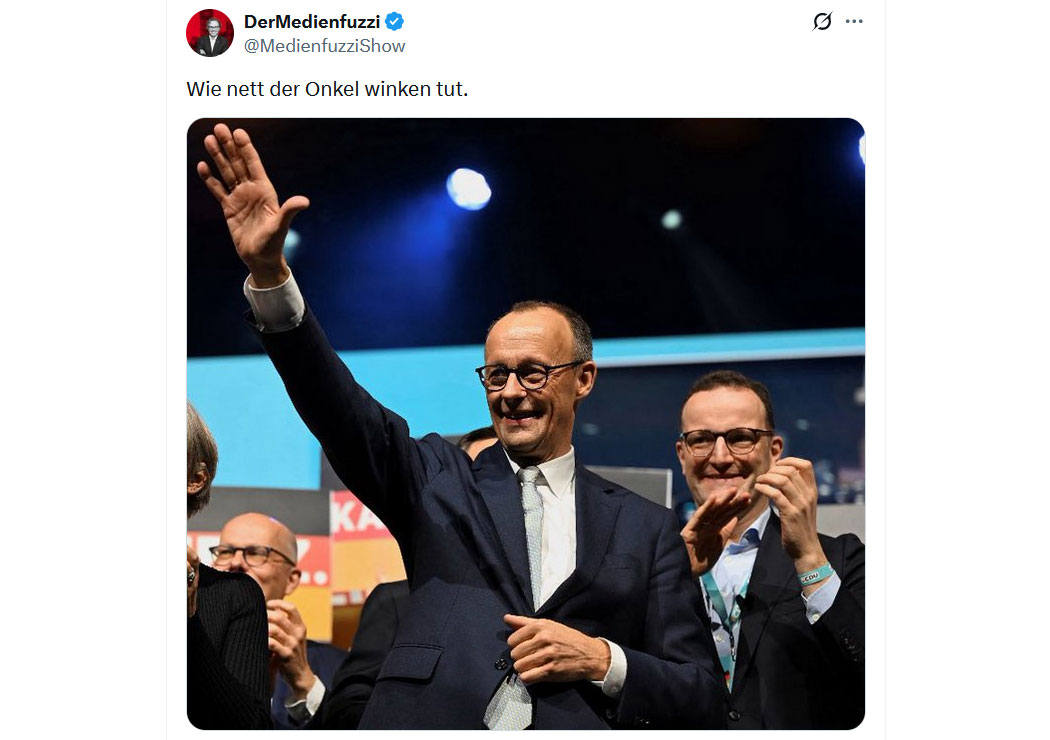The image size is (1050, 740).
Task: Click the white shirt cuff on raised arm
Action: 275,303
